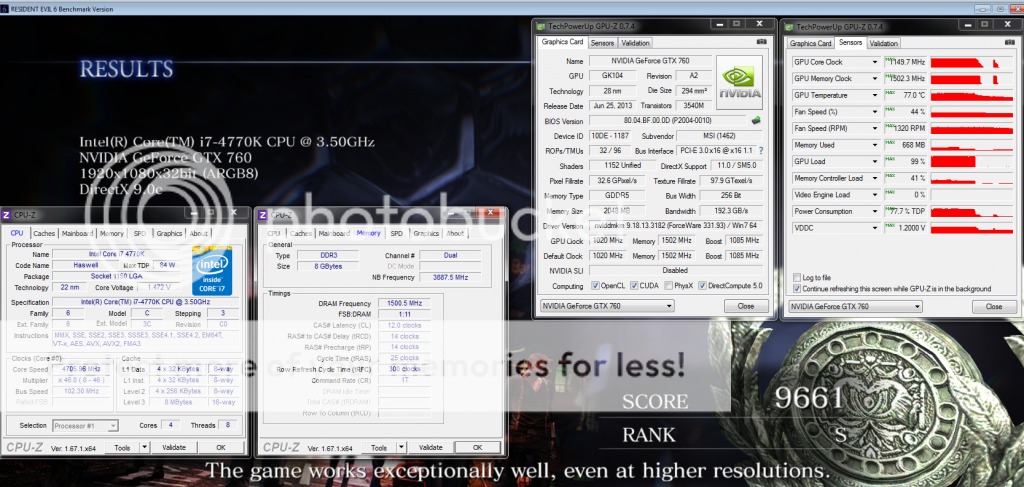1024x487 pixels.
Task: Toggle the PhysX checkbox
Action: point(669,284)
